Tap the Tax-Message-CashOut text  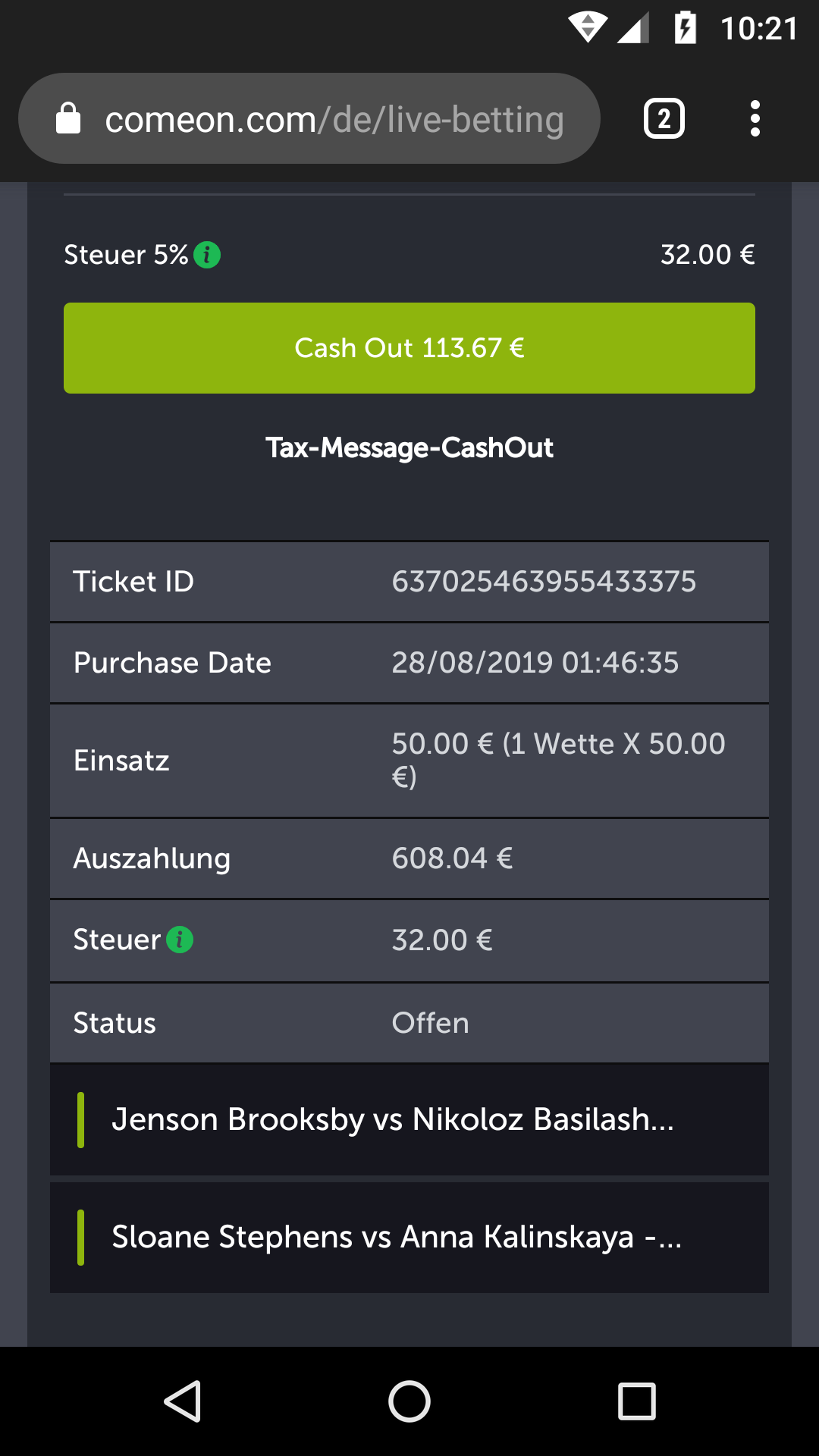(x=409, y=447)
